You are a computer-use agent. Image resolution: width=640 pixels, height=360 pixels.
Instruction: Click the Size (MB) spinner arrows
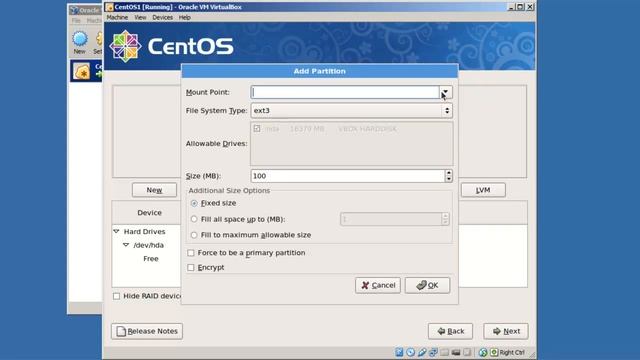[449, 176]
